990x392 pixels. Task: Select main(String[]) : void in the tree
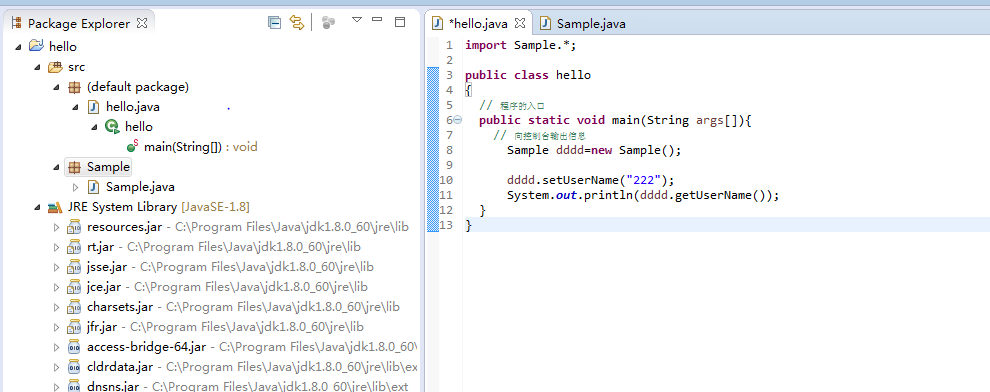201,147
